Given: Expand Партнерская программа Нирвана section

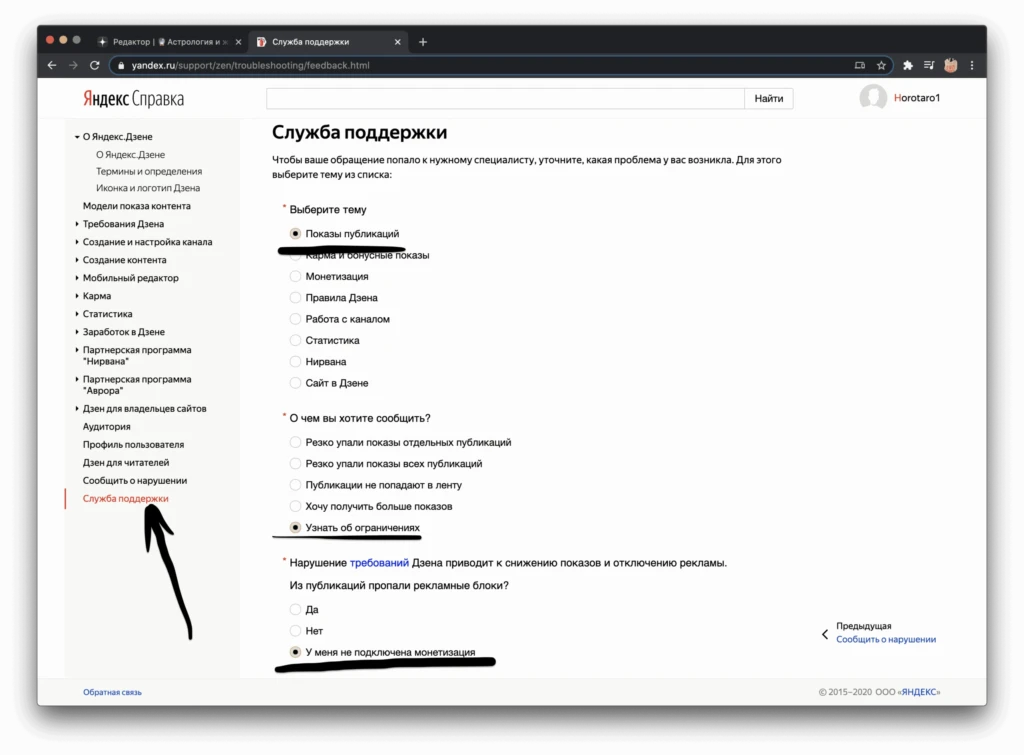Looking at the screenshot, I should coord(77,350).
